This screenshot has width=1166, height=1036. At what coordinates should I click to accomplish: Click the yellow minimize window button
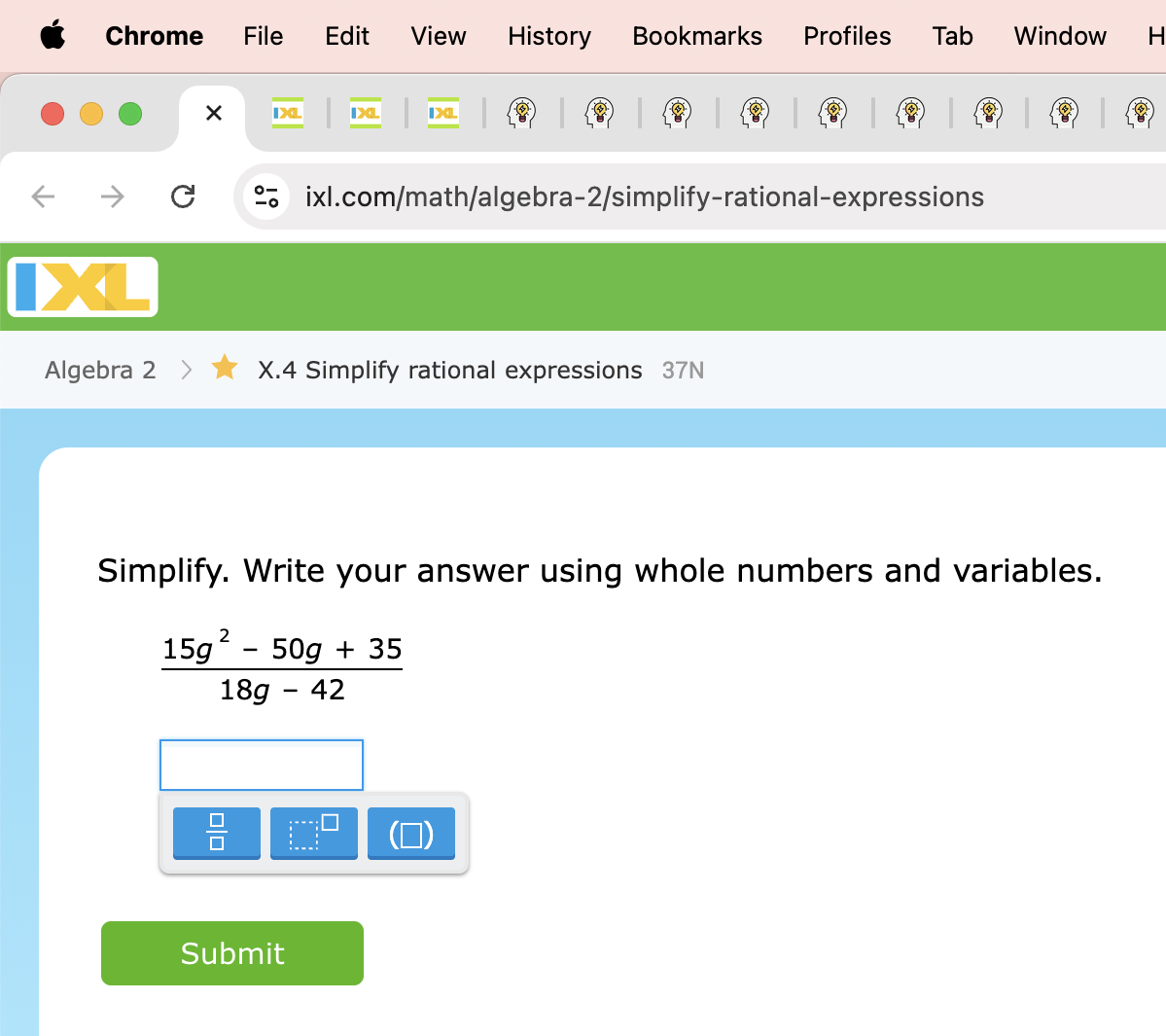[91, 114]
